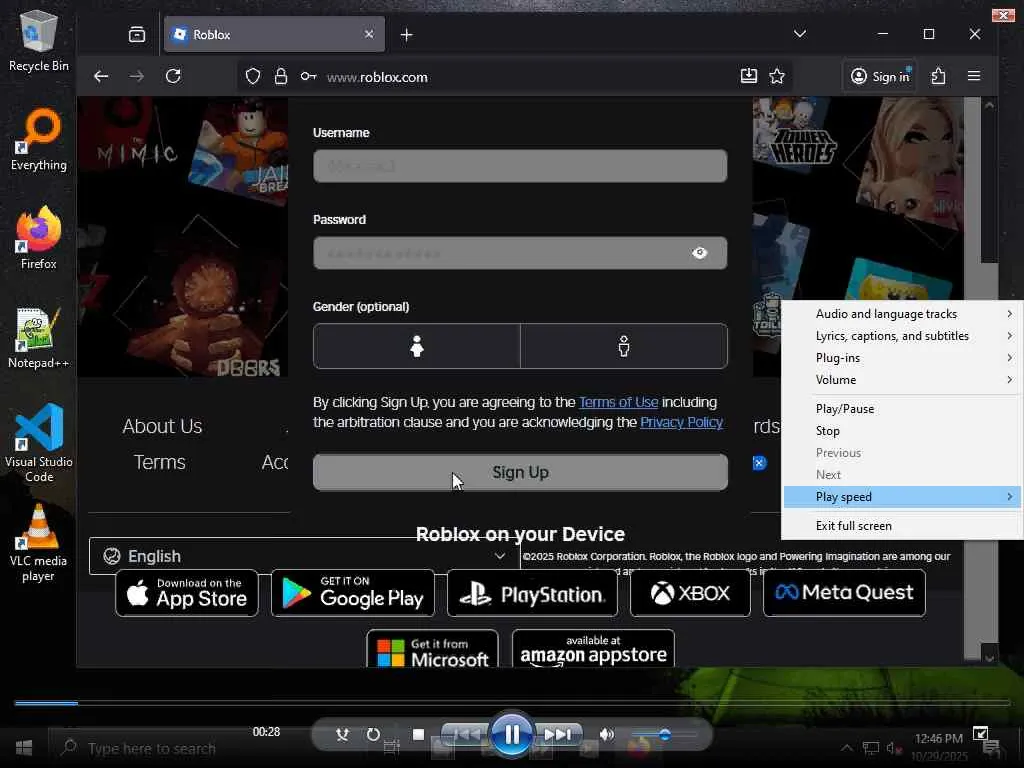Click the Meta Quest badge
This screenshot has width=1024, height=768.
pyautogui.click(x=844, y=593)
